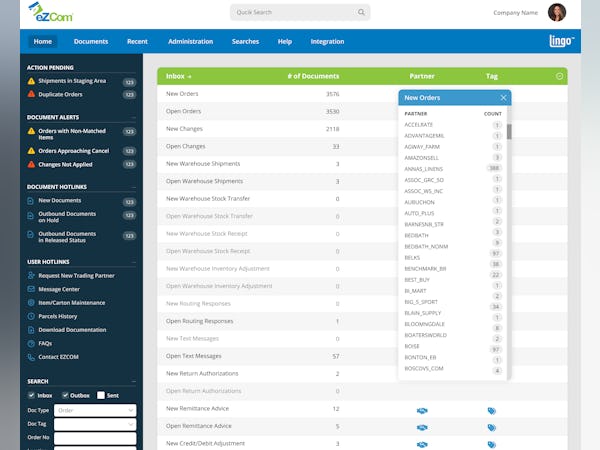
Task: Open Shipments in Staging Area link
Action: 72,81
